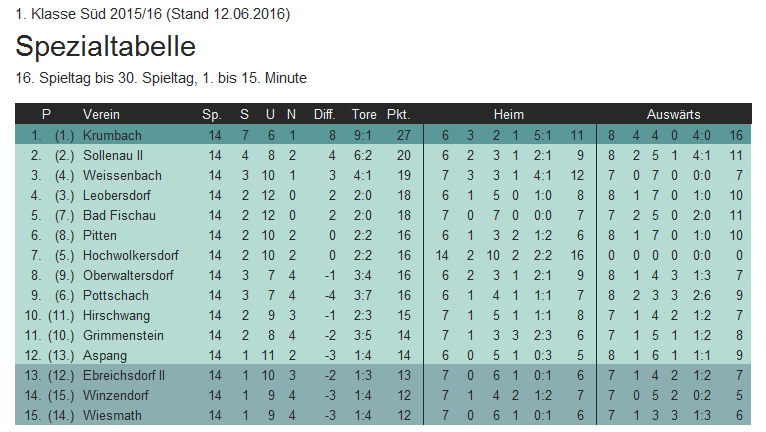Select Grimmenstein in the standings
This screenshot has width=766, height=432.
point(123,335)
